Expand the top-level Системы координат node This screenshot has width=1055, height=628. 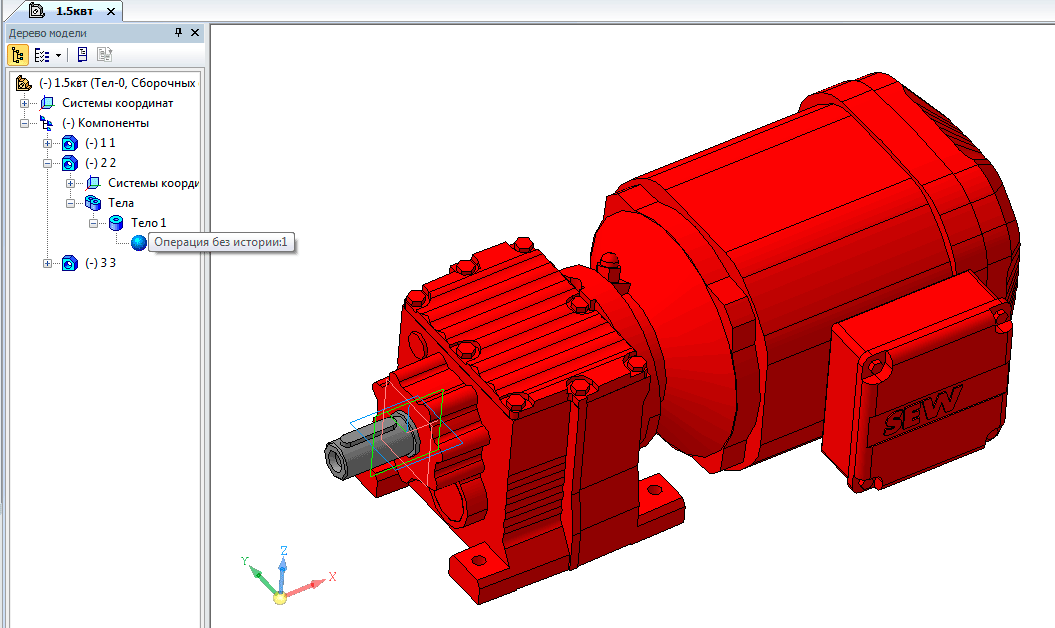click(x=24, y=103)
